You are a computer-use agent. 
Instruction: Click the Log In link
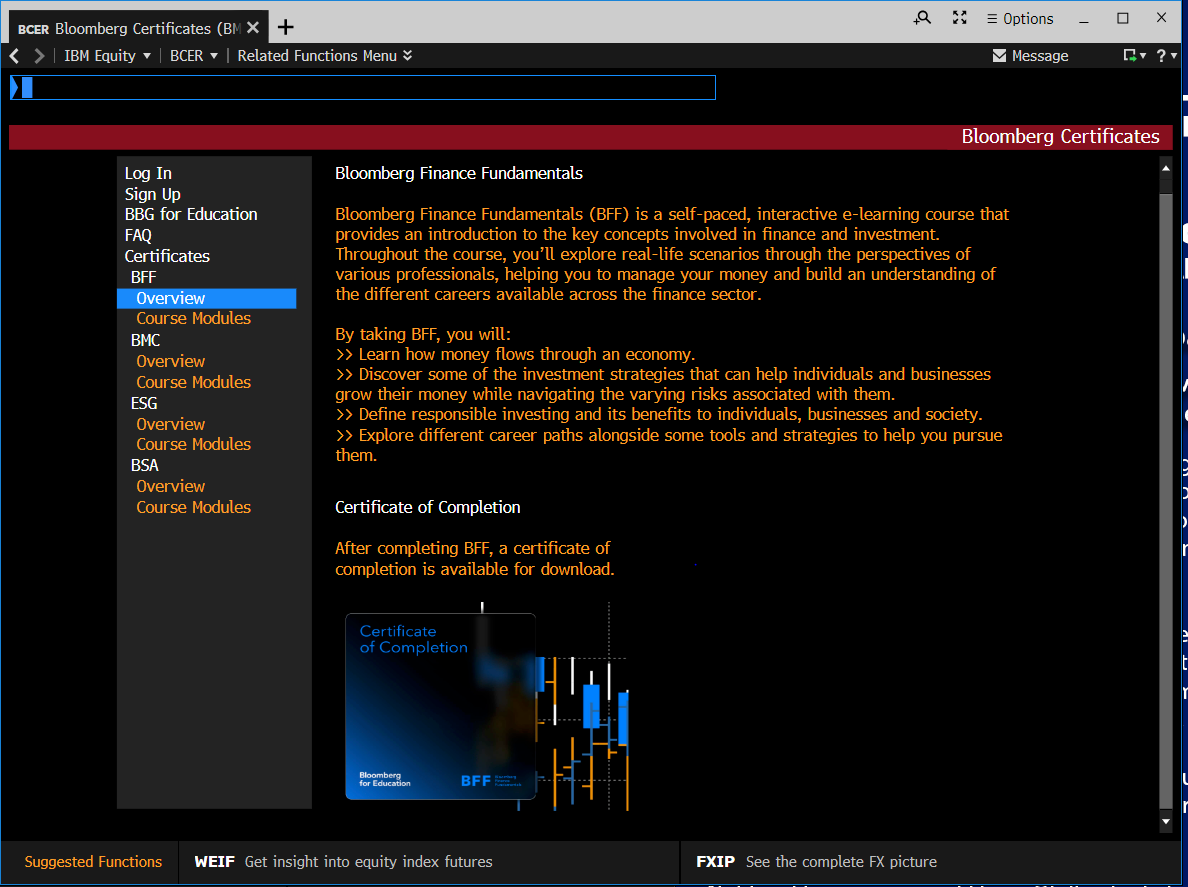[x=148, y=173]
